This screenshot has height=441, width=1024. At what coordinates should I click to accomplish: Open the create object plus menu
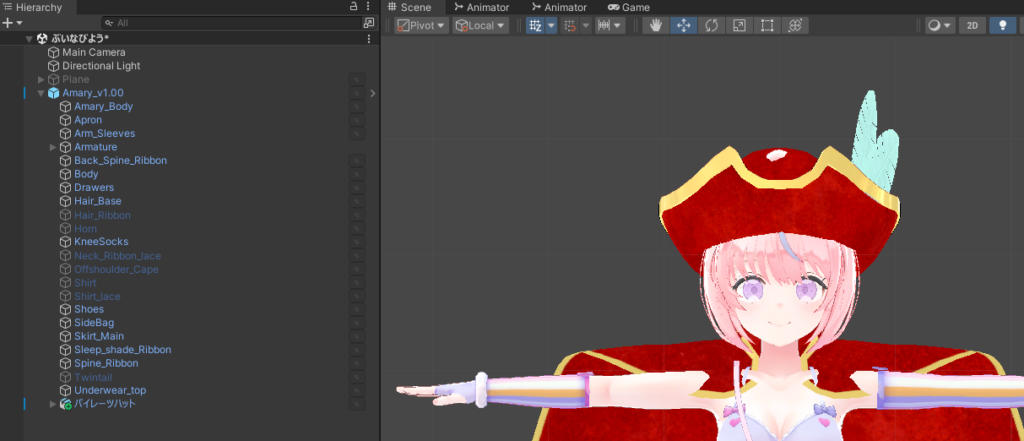coord(12,22)
